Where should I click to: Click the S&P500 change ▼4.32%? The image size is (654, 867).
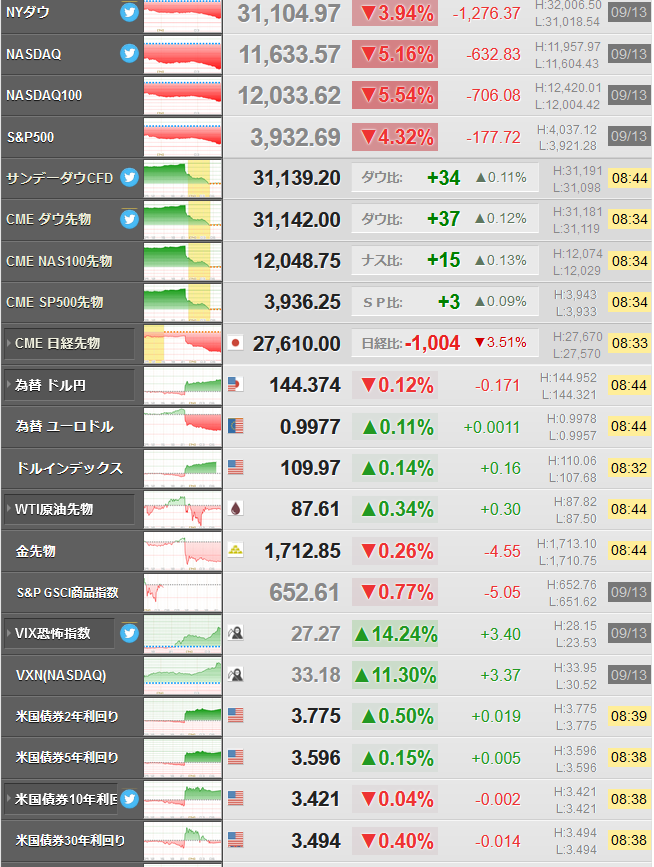coord(395,137)
